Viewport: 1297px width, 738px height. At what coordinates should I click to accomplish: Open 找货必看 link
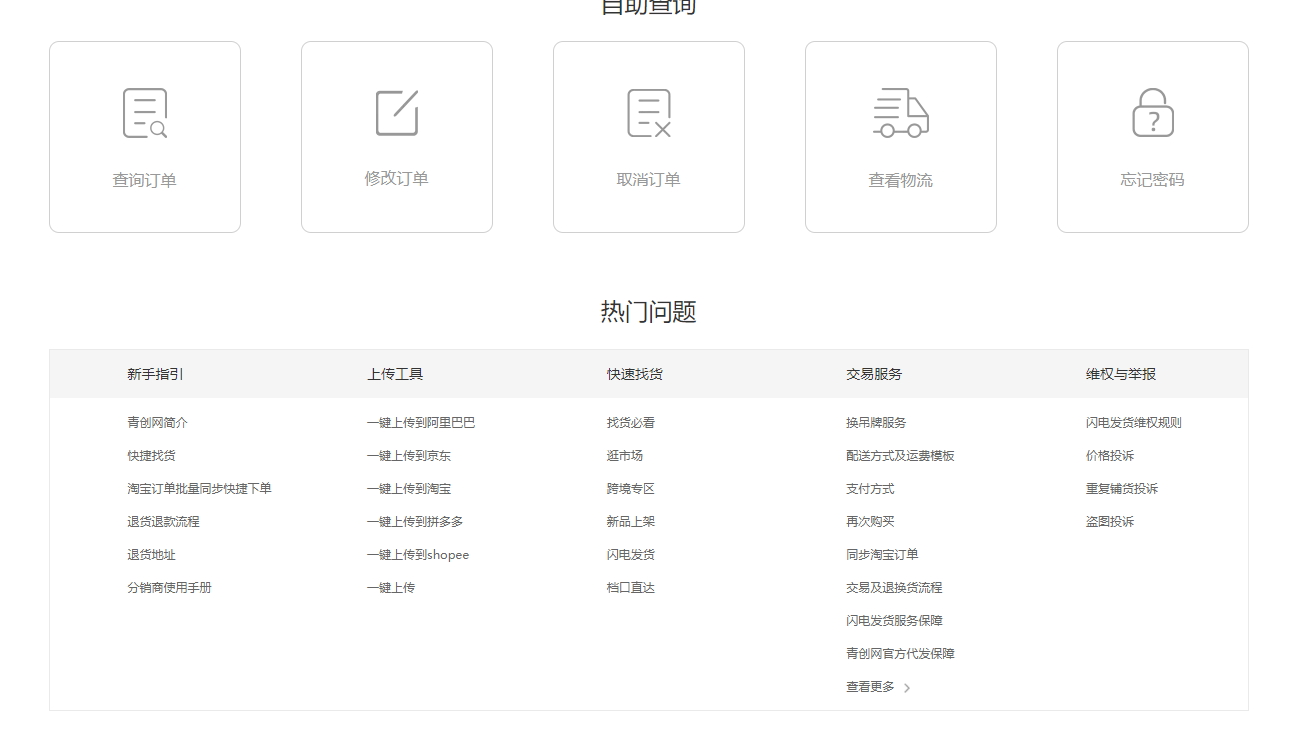[631, 423]
